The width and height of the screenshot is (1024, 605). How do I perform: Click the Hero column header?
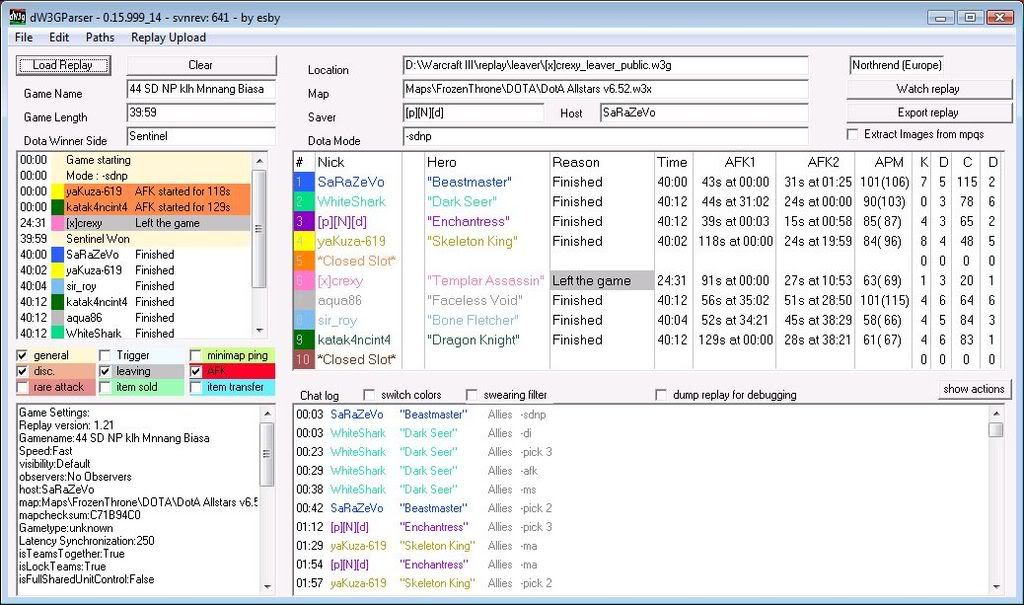tap(441, 162)
